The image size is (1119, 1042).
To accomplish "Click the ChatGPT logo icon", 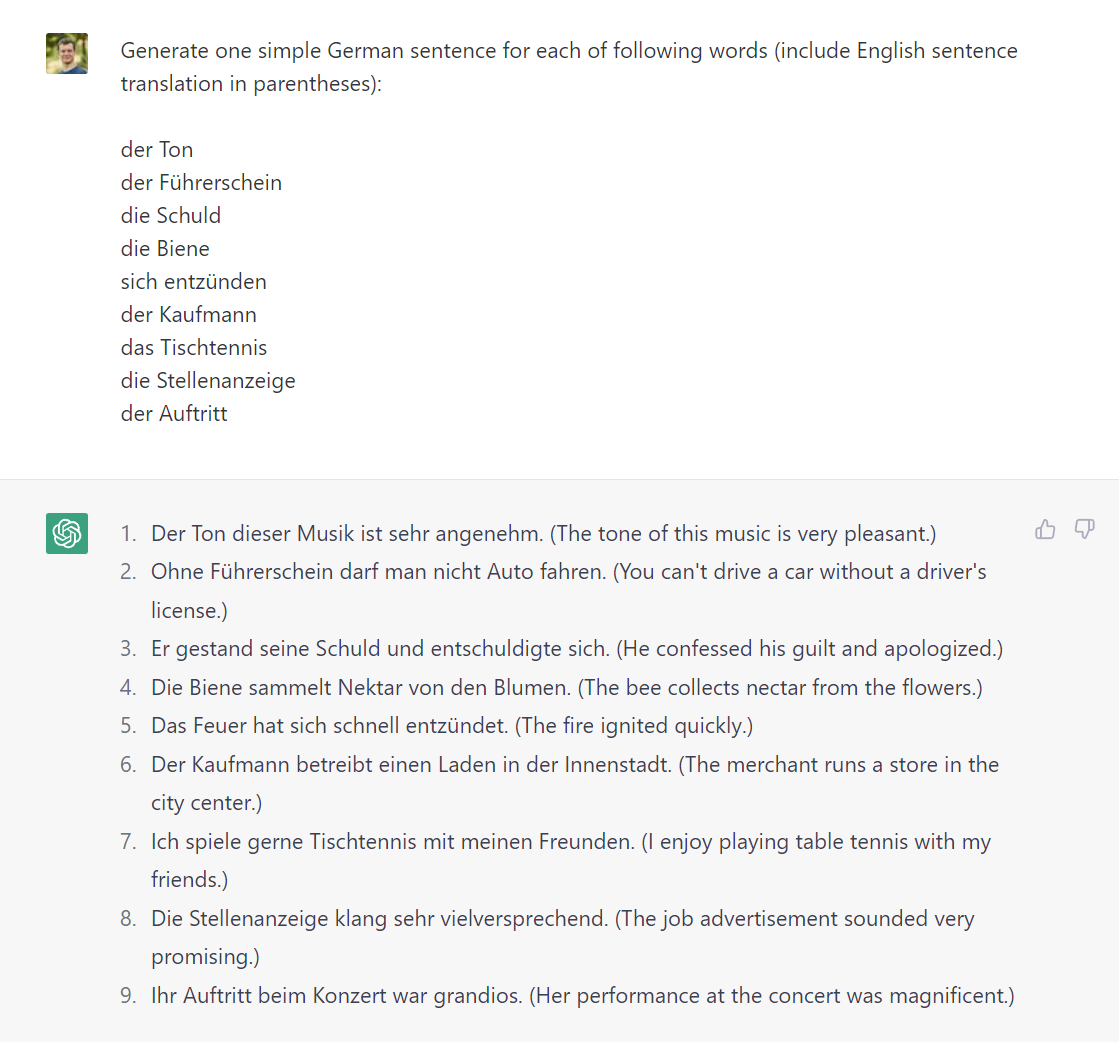I will [x=66, y=533].
